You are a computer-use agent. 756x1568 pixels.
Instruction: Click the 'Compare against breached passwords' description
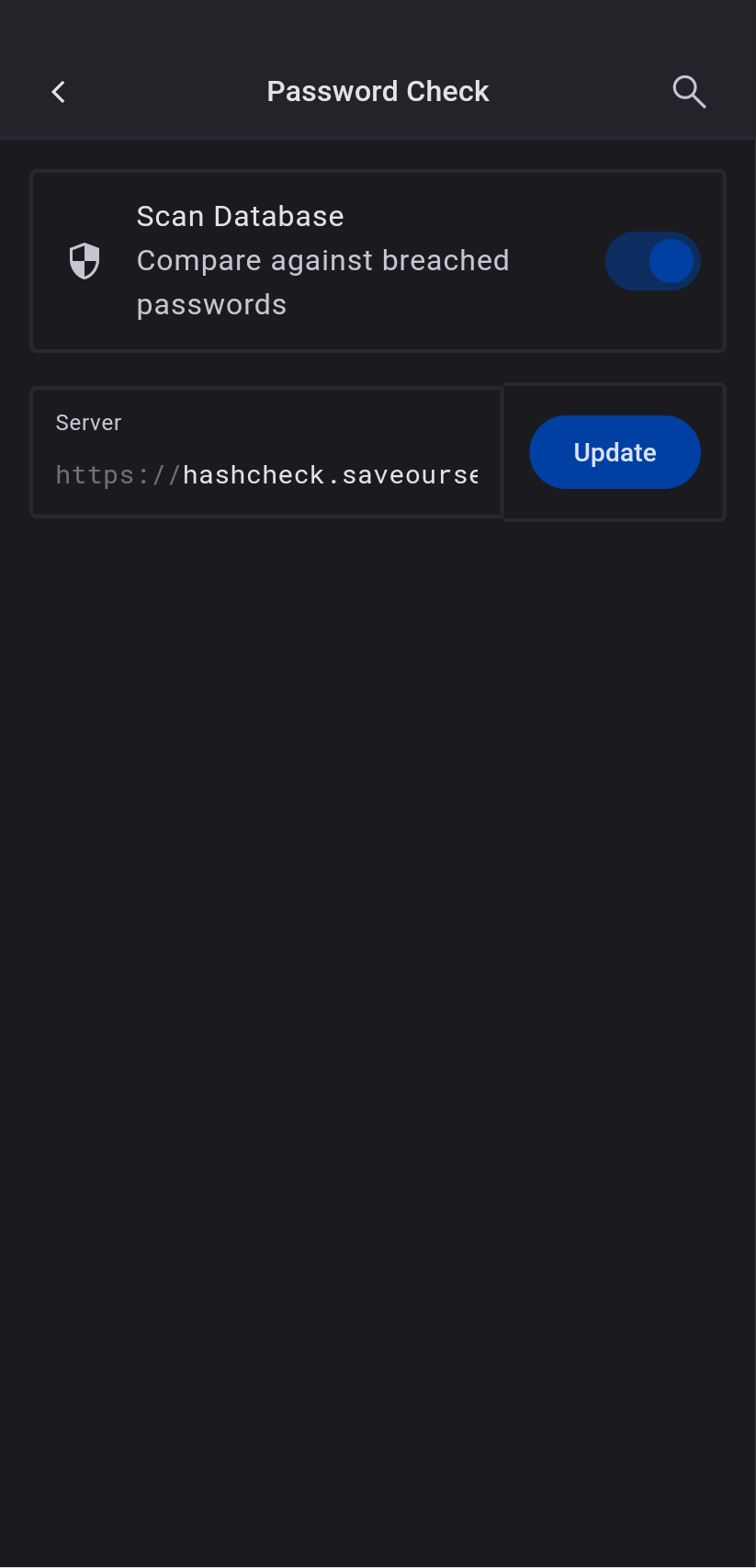click(322, 282)
